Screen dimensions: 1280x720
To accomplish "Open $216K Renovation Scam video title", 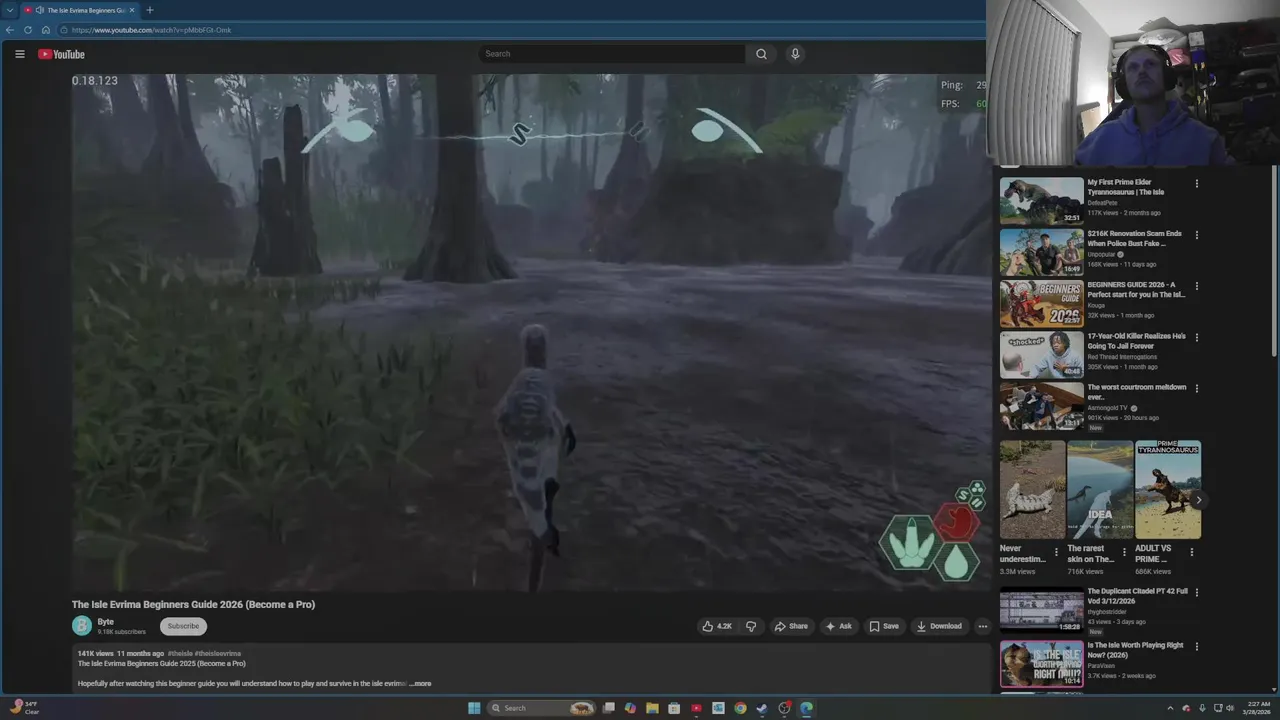I will [1134, 238].
